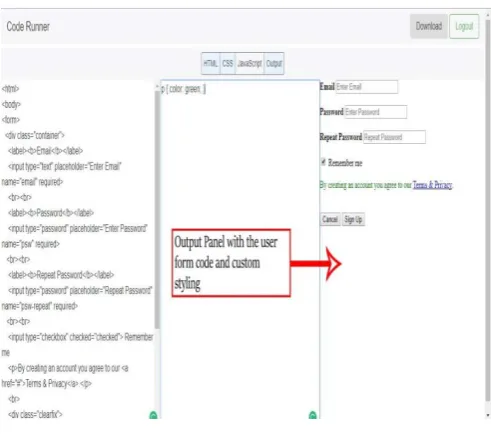The image size is (491, 440).
Task: Click the Download button
Action: [x=429, y=26]
